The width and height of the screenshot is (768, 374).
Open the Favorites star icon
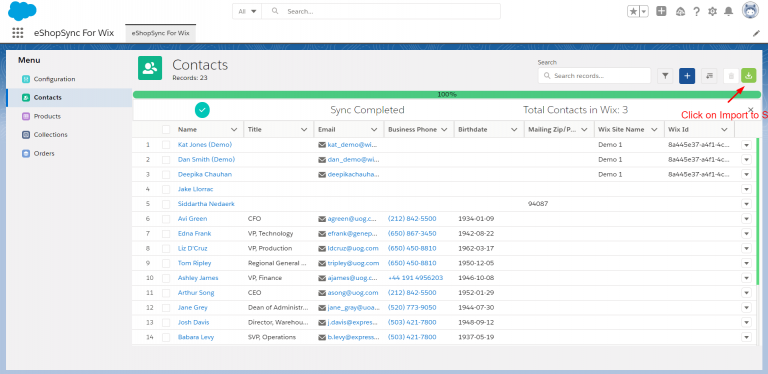(633, 11)
